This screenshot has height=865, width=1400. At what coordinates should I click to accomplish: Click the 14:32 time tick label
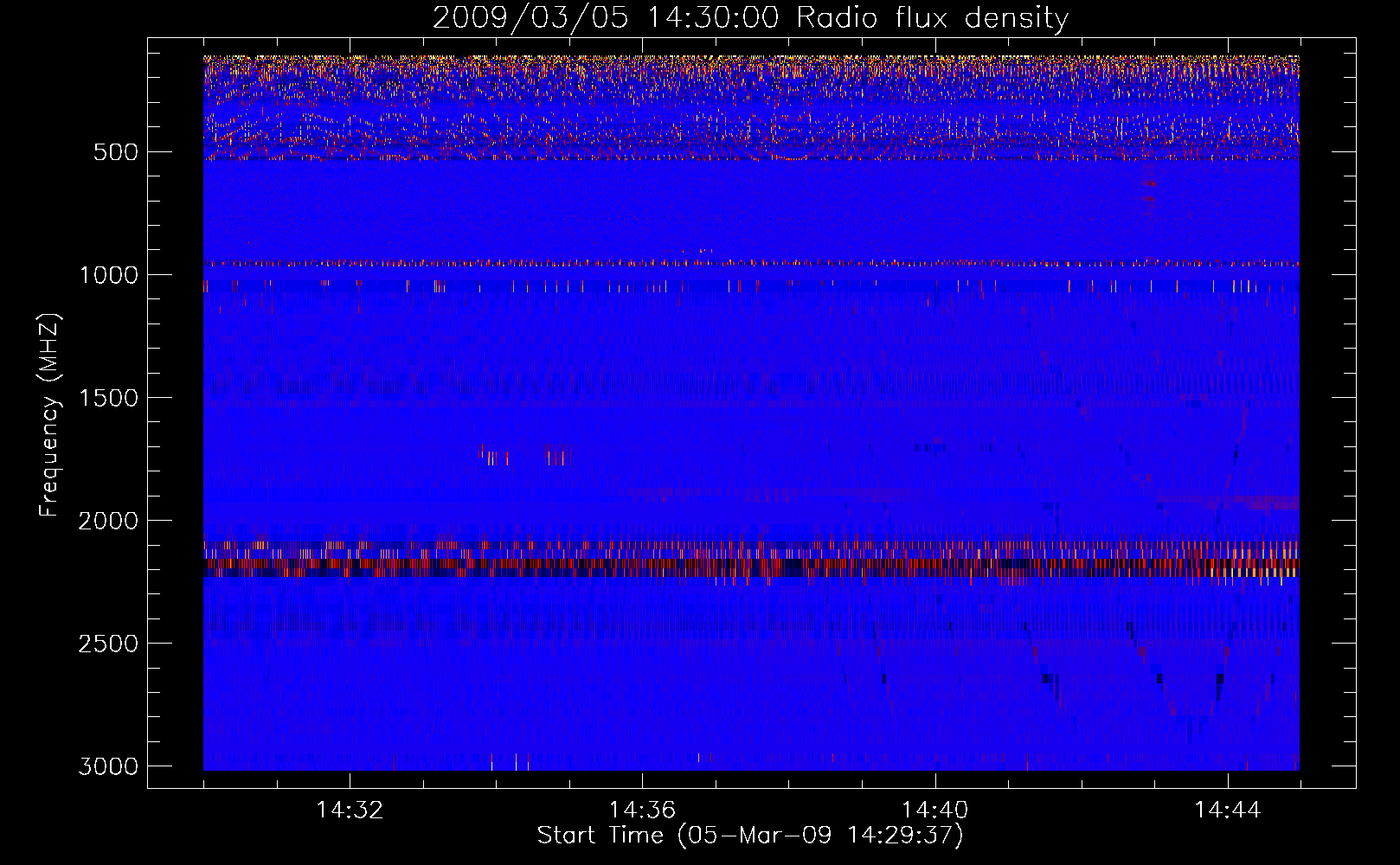350,811
